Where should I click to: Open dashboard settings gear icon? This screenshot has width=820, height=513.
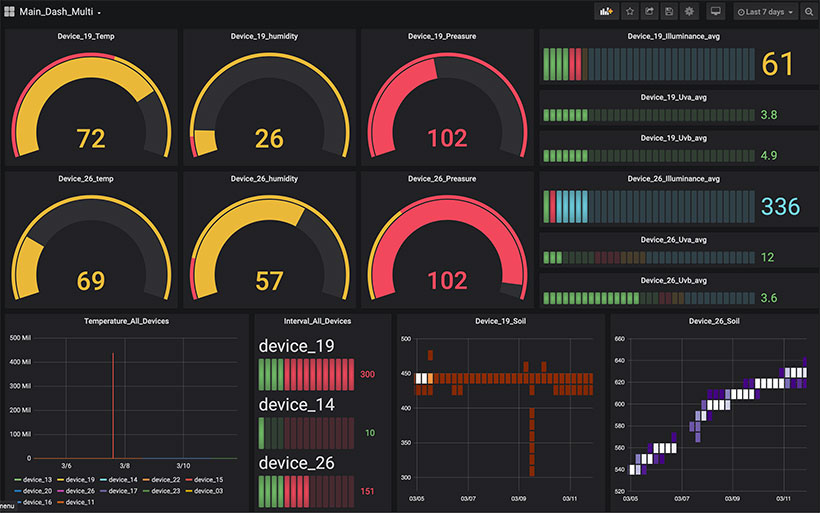pos(689,12)
